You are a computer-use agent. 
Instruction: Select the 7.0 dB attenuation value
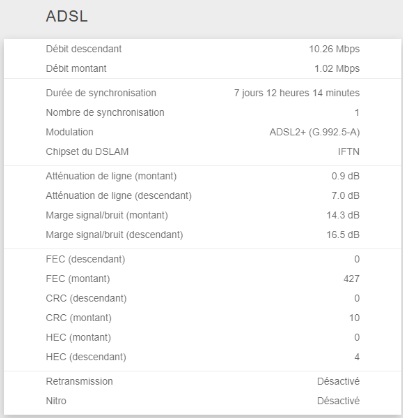[346, 196]
